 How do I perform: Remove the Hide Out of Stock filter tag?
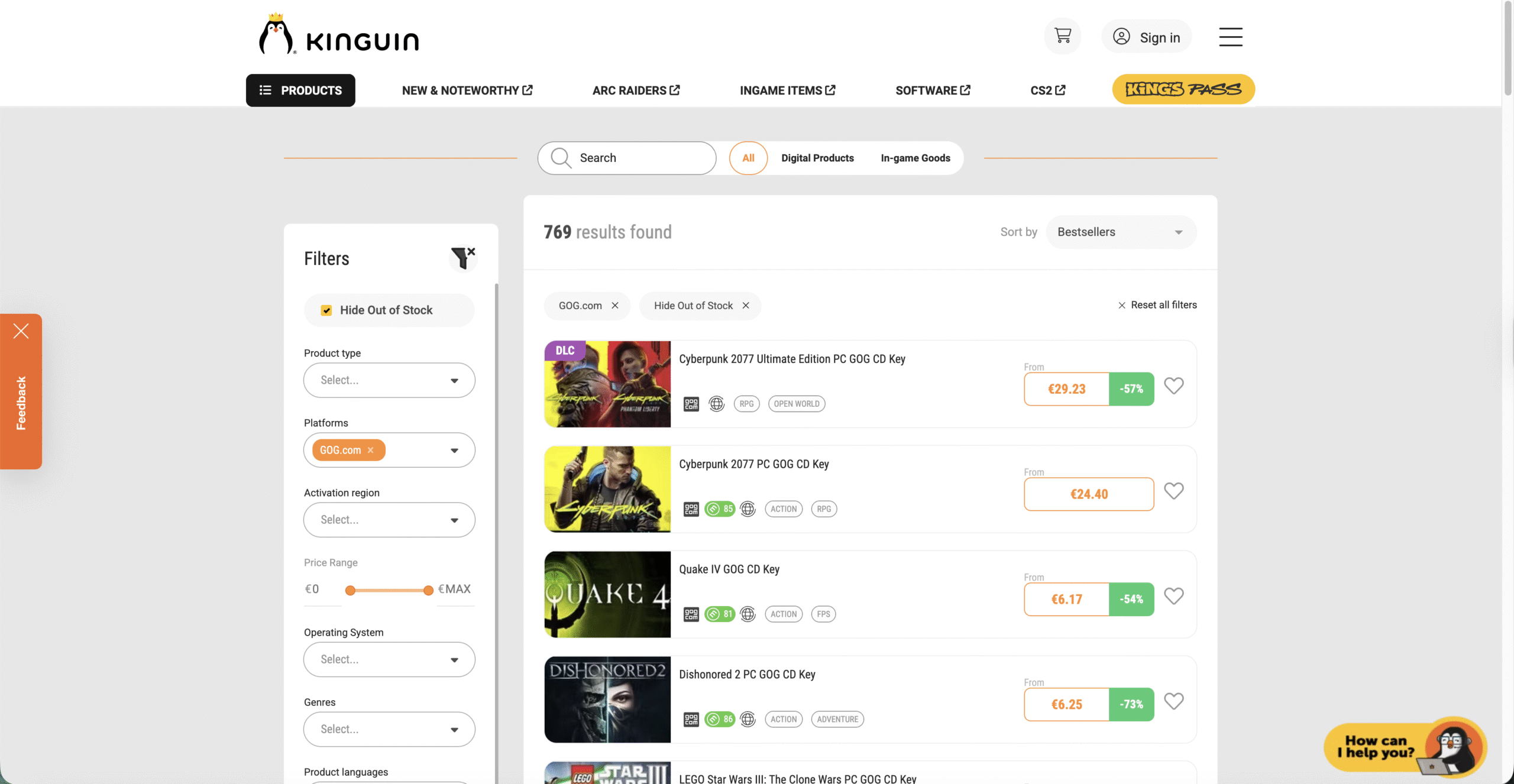coord(746,306)
